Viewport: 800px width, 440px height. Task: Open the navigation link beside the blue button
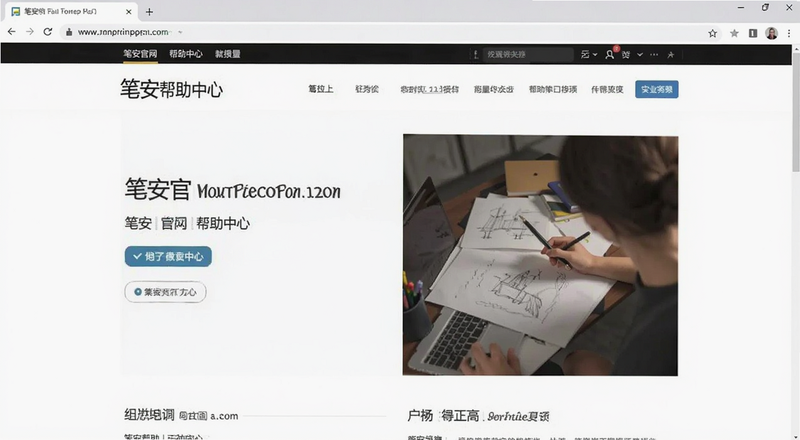tap(607, 89)
